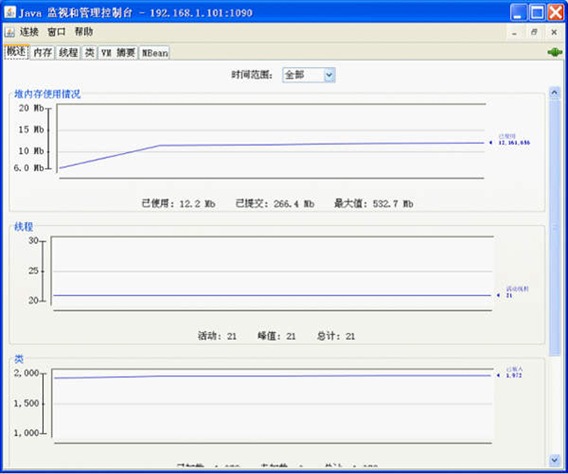Close the main Java console window
Viewport: 568px width, 474px height.
click(x=556, y=12)
